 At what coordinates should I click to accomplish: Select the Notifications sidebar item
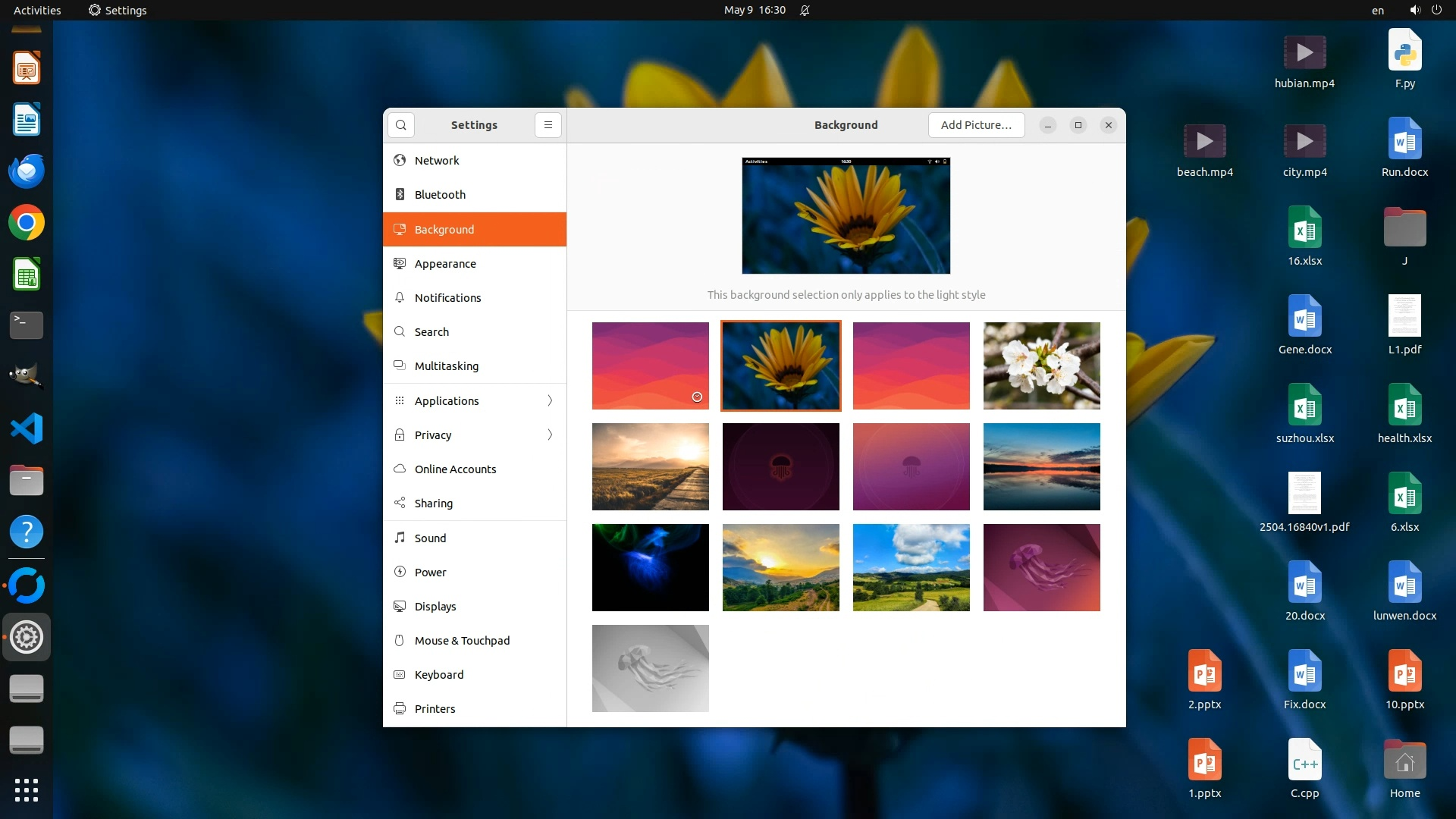pyautogui.click(x=447, y=298)
